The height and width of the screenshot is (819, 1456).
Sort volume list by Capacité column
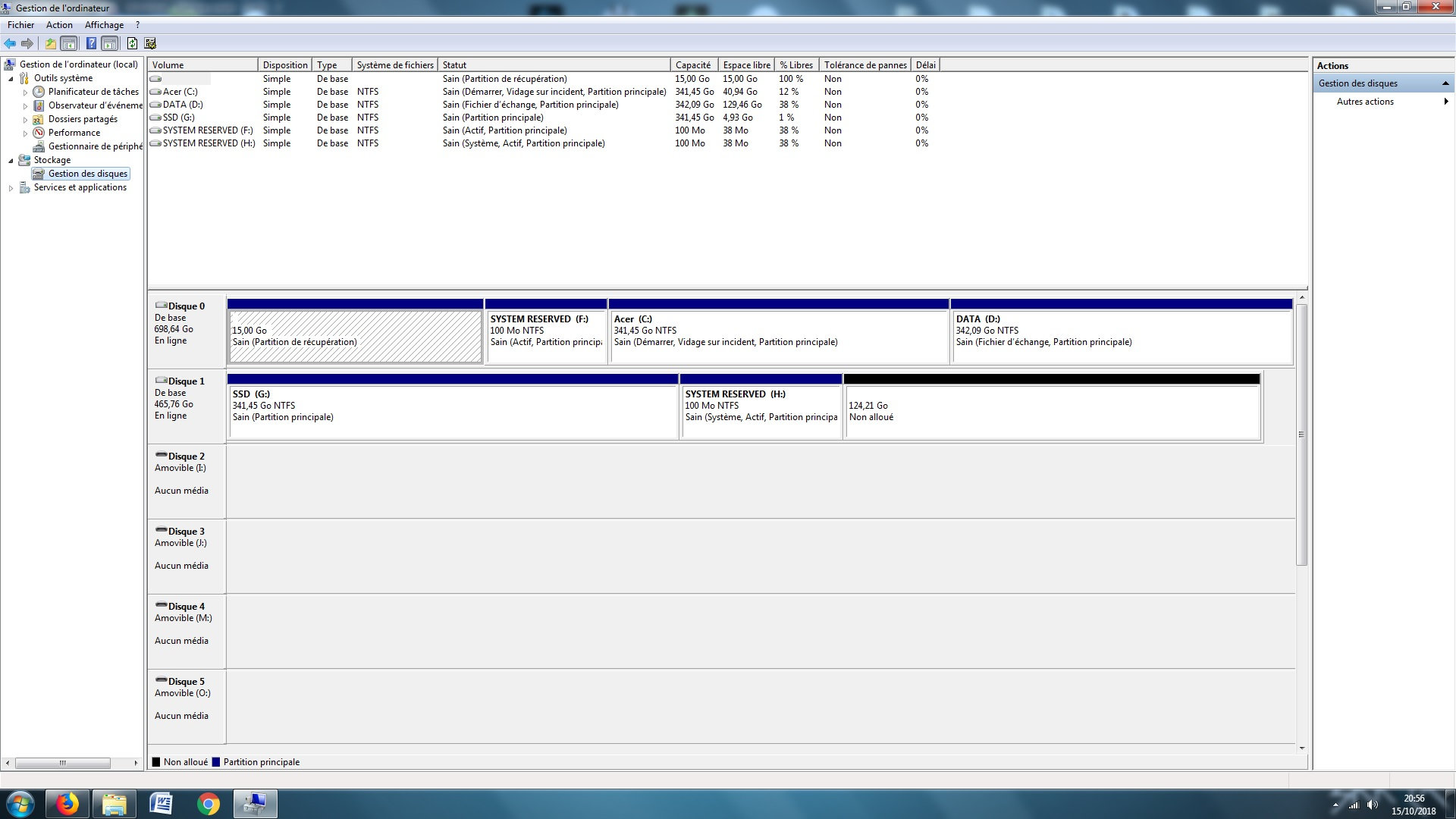[692, 65]
